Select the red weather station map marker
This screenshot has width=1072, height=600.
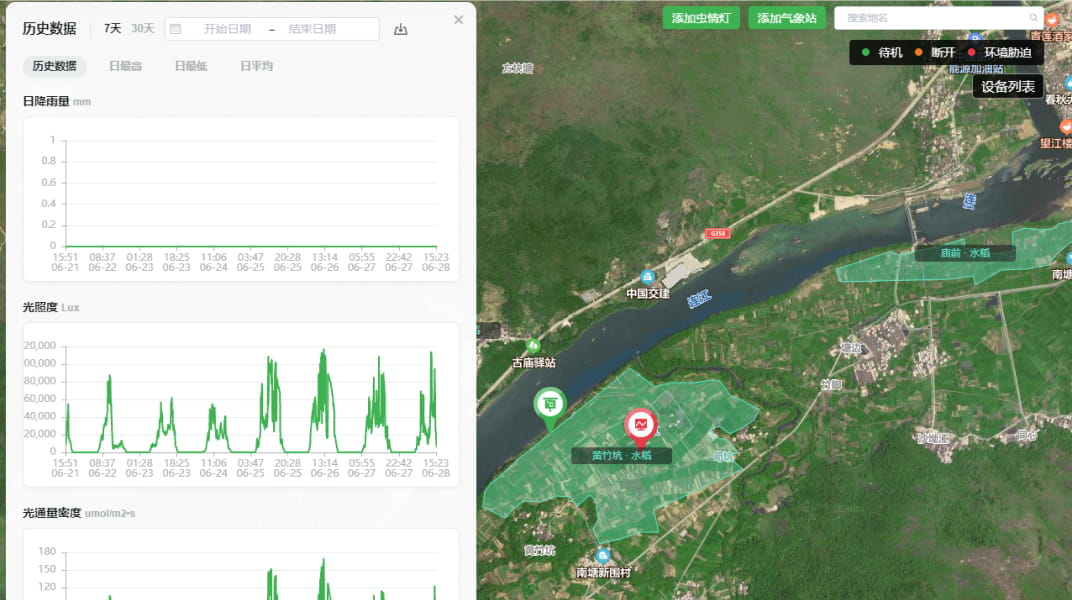click(641, 426)
